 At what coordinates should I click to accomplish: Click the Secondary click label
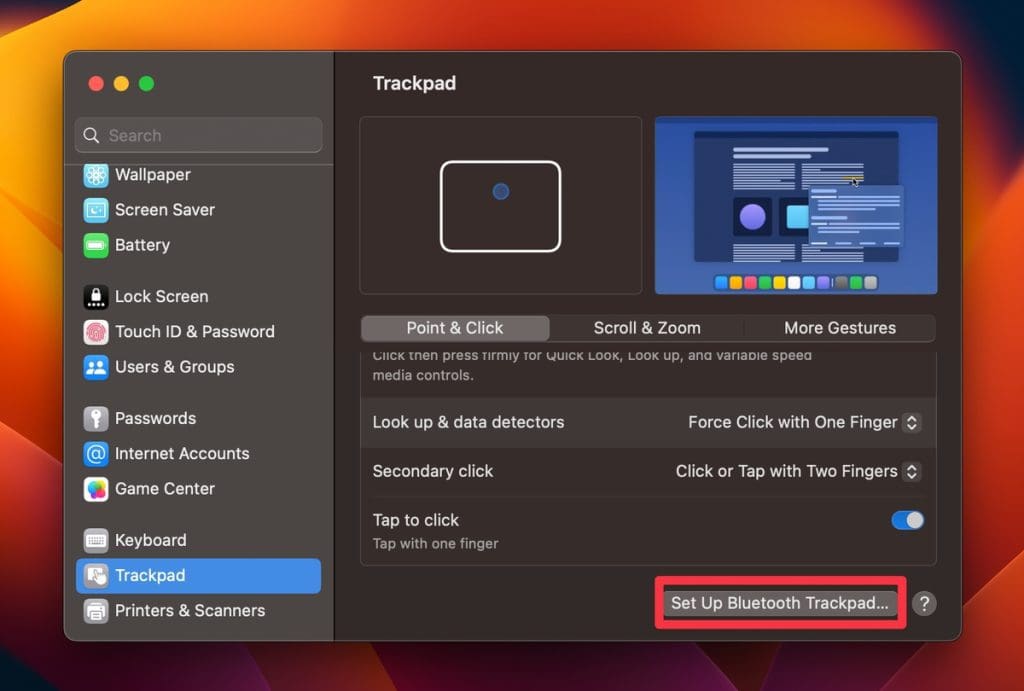click(432, 472)
